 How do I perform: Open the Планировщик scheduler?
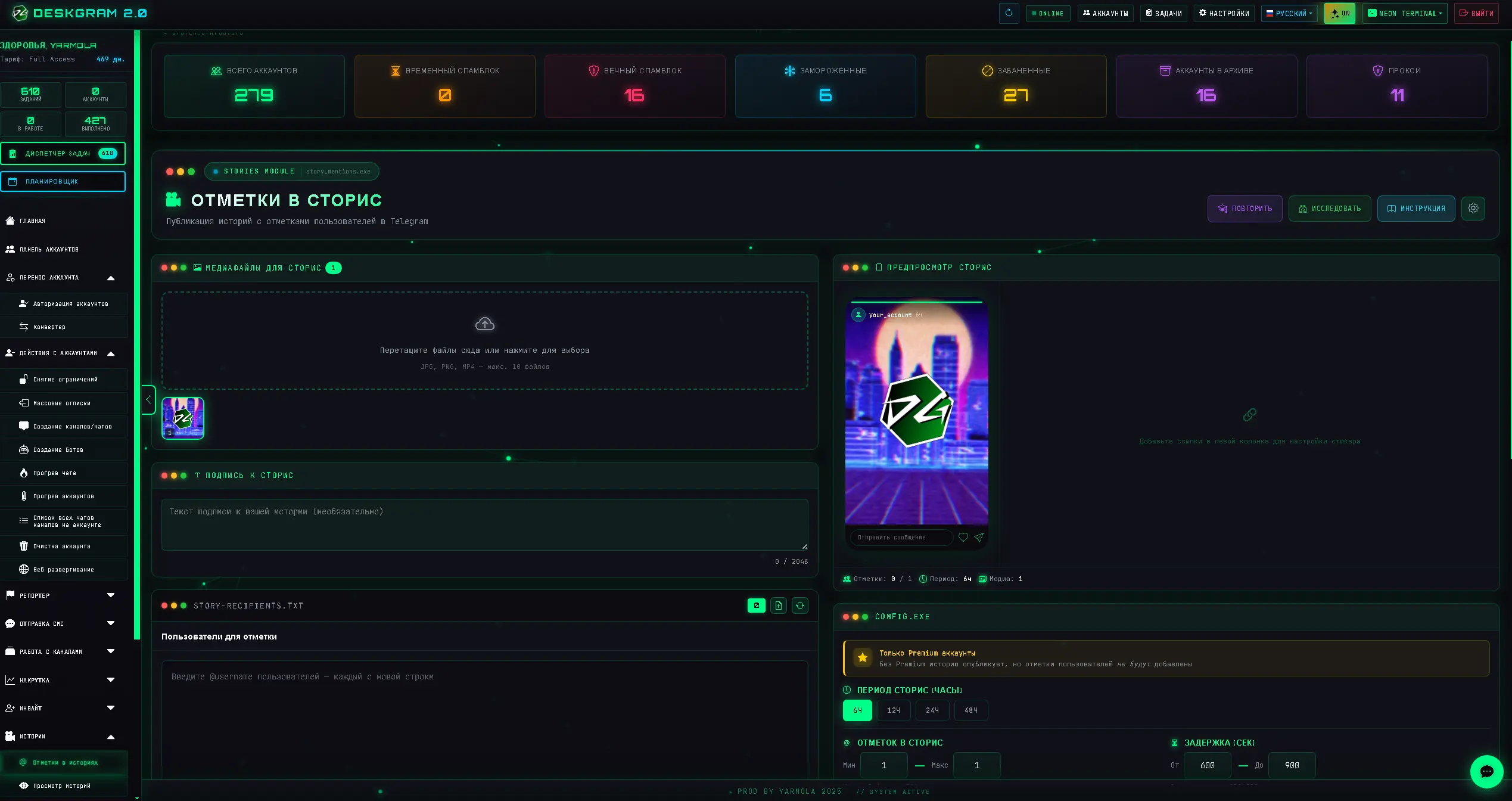(x=63, y=182)
